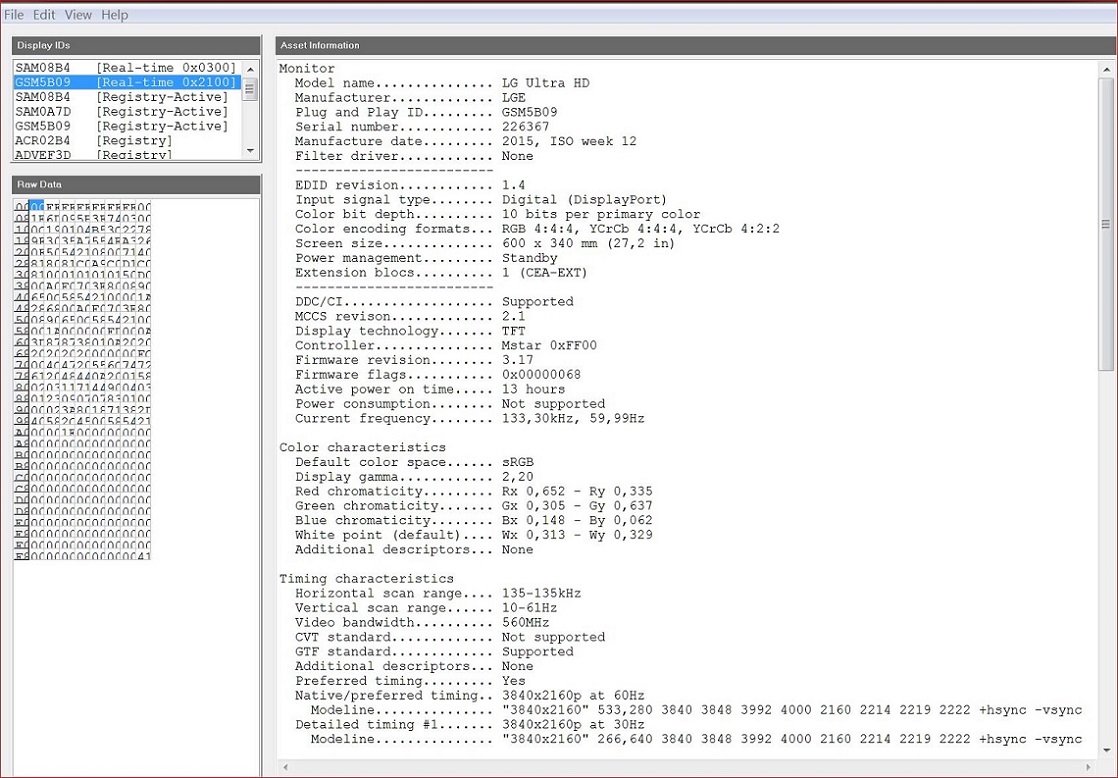Screen dimensions: 1118x778
Task: Click the EDID revision value 1.4
Action: pyautogui.click(x=513, y=185)
